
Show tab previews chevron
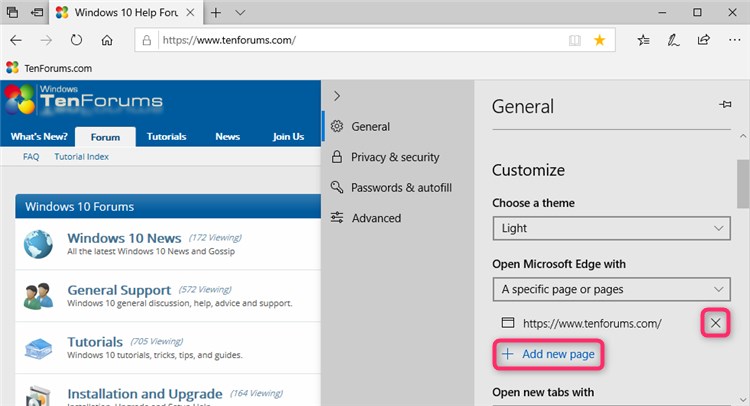tap(240, 12)
